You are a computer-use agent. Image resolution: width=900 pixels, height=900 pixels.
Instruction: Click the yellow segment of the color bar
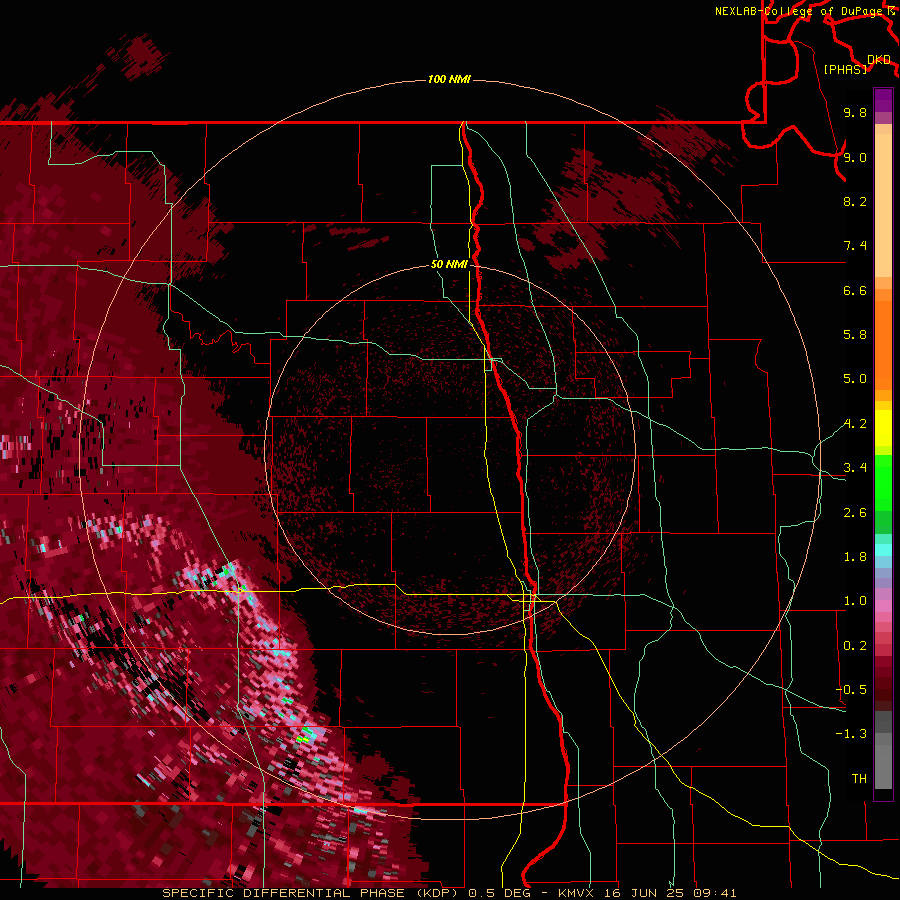pyautogui.click(x=883, y=428)
